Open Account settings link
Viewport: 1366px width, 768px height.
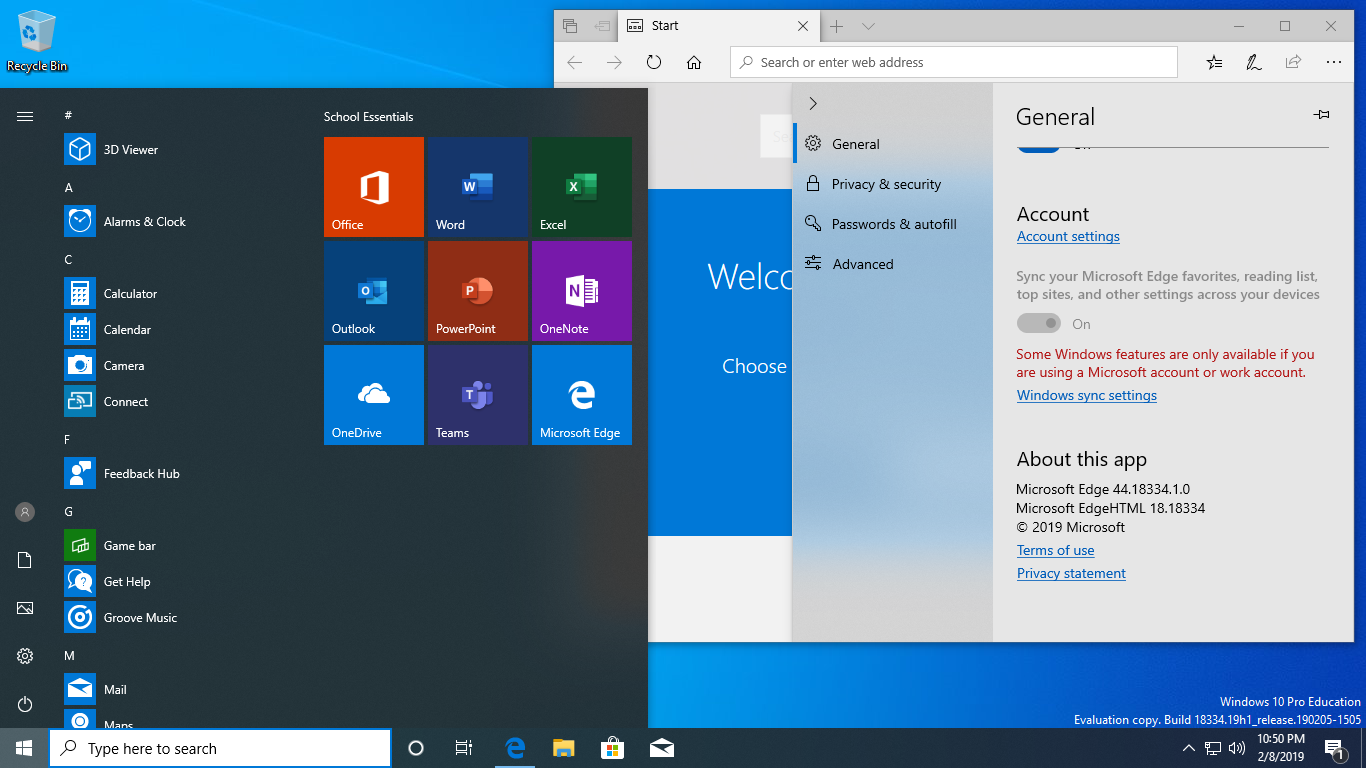pyautogui.click(x=1068, y=237)
